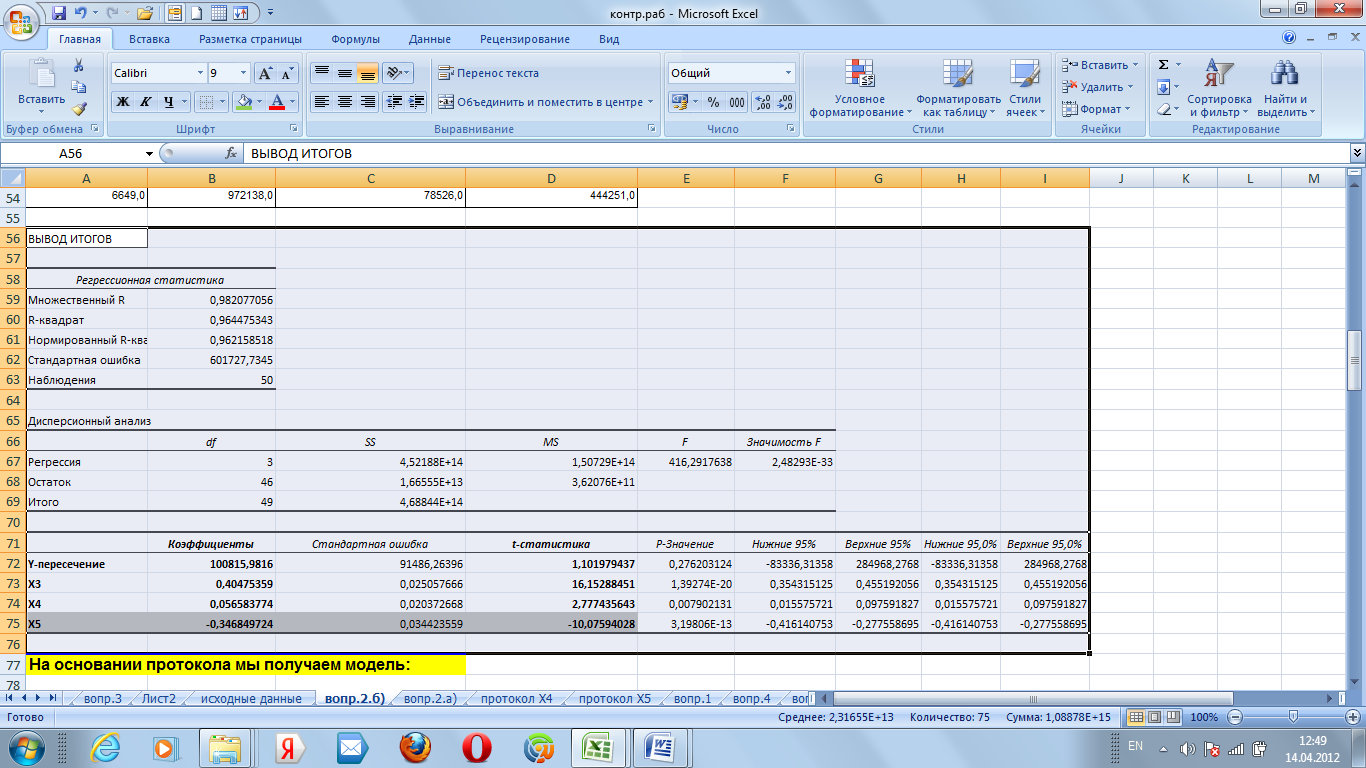Save the workbook from Quick Access toolbar

point(58,13)
